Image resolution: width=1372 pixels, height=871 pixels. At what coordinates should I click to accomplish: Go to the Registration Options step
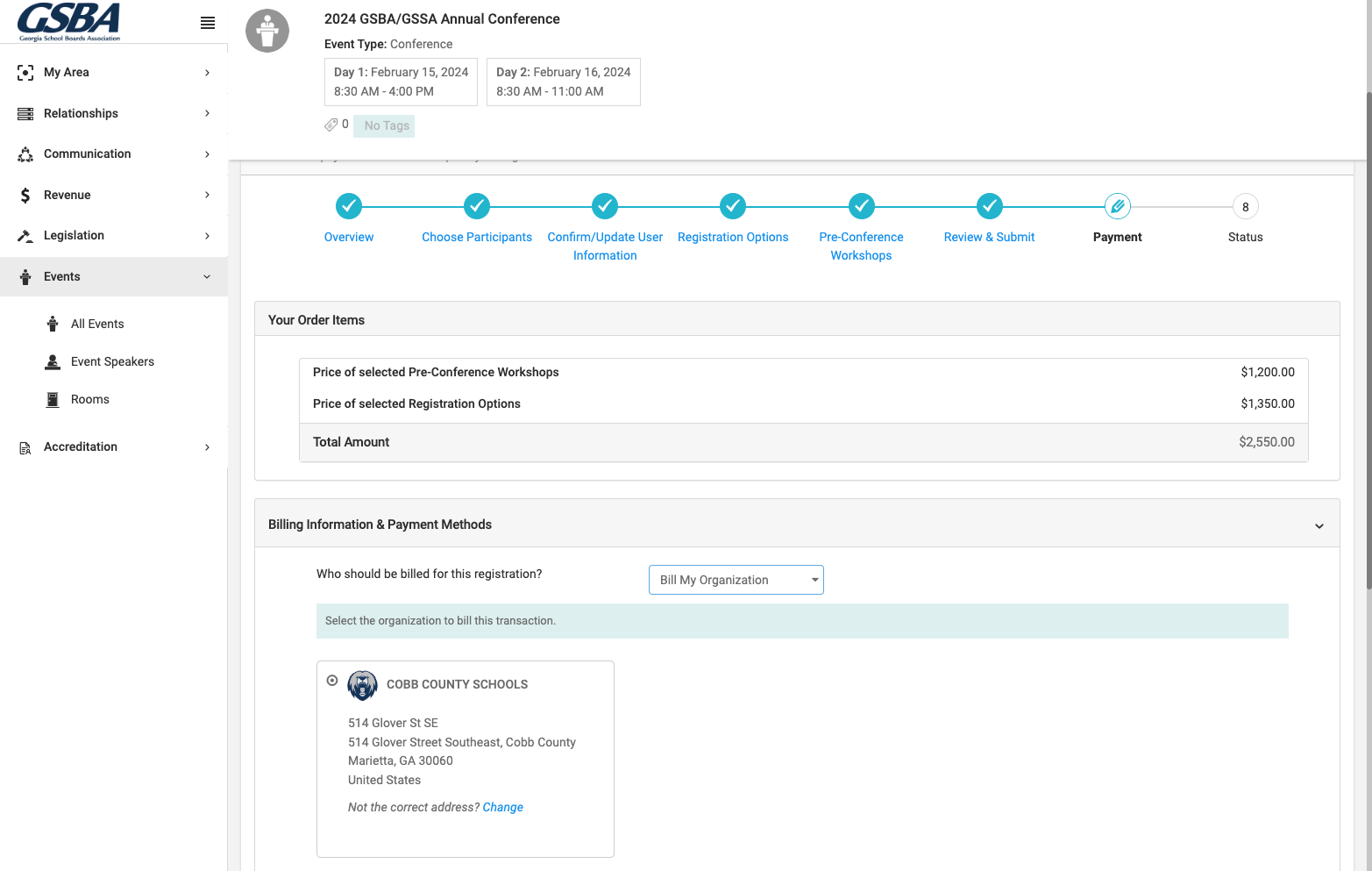(x=733, y=237)
